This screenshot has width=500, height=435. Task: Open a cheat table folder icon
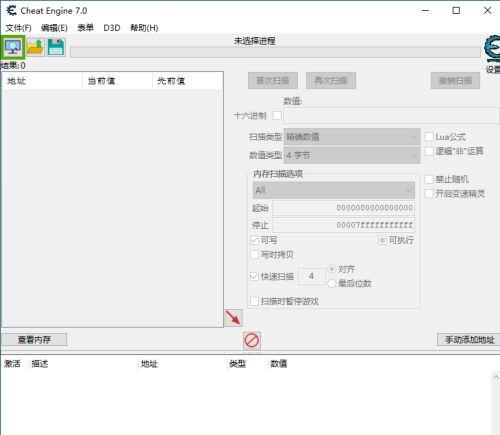[35, 47]
